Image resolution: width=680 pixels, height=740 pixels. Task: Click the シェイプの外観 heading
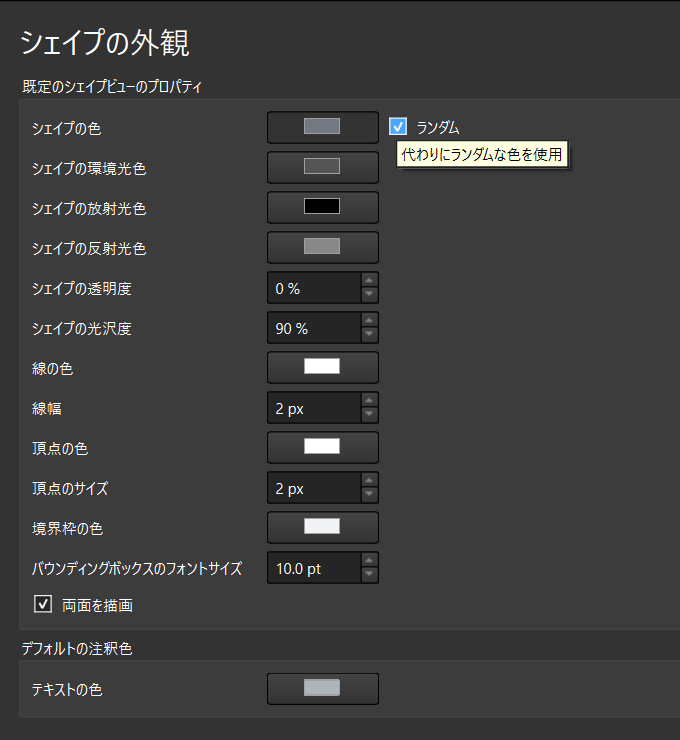pyautogui.click(x=105, y=42)
